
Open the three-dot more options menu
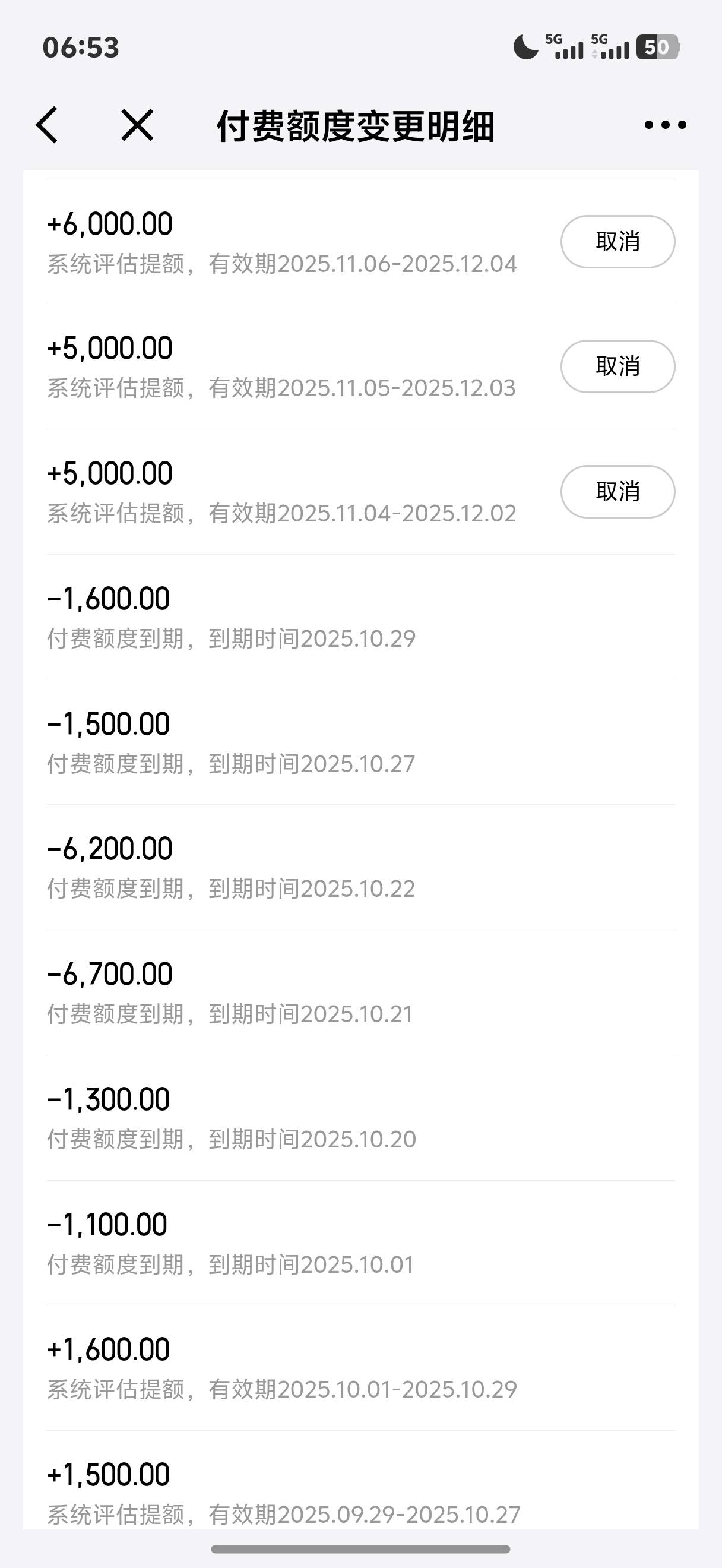[x=665, y=125]
